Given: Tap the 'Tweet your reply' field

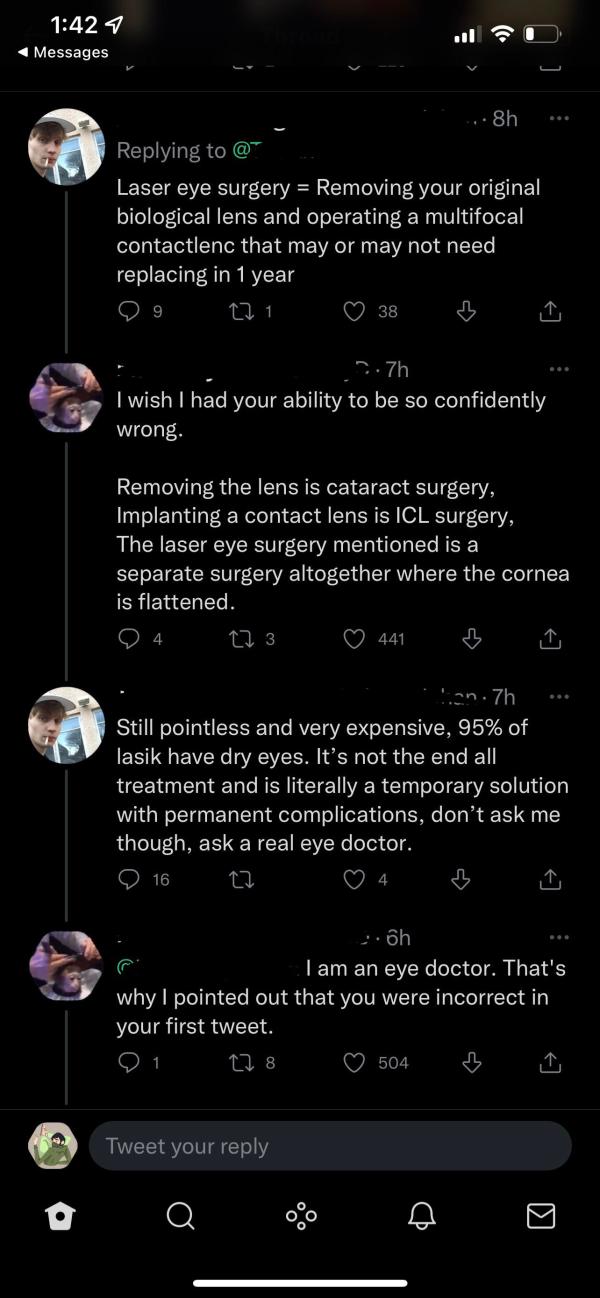Looking at the screenshot, I should (x=331, y=1146).
